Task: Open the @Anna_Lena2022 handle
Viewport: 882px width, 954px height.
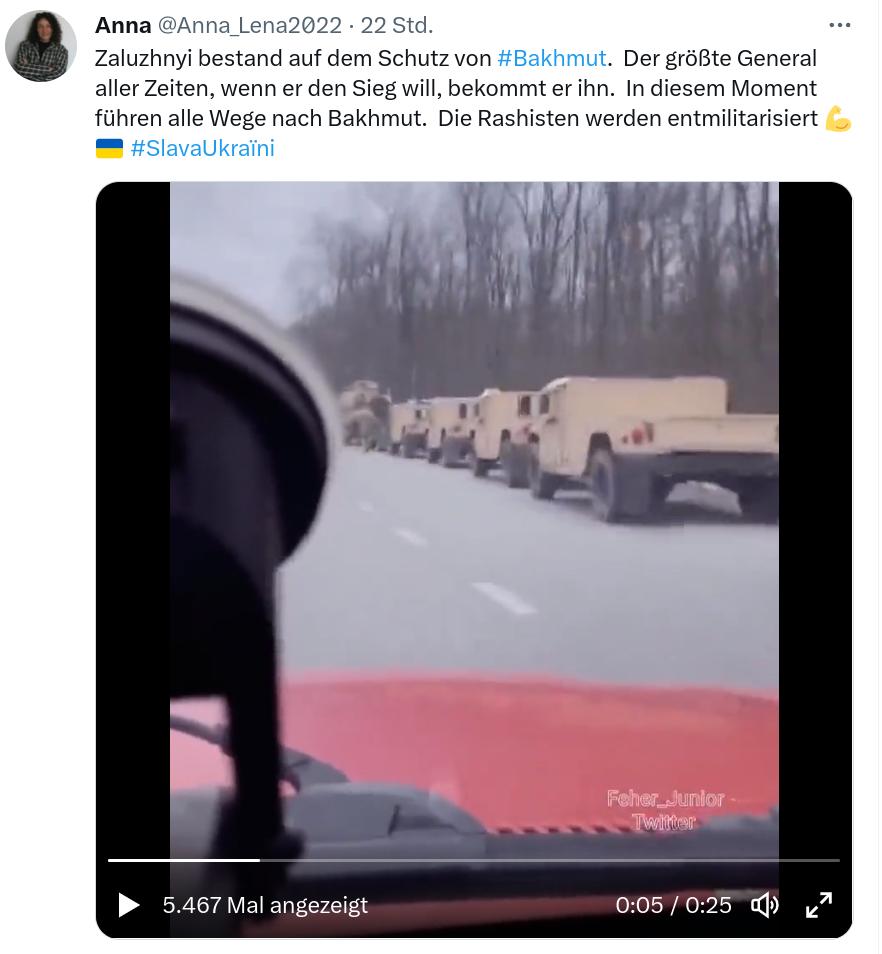Action: click(250, 26)
